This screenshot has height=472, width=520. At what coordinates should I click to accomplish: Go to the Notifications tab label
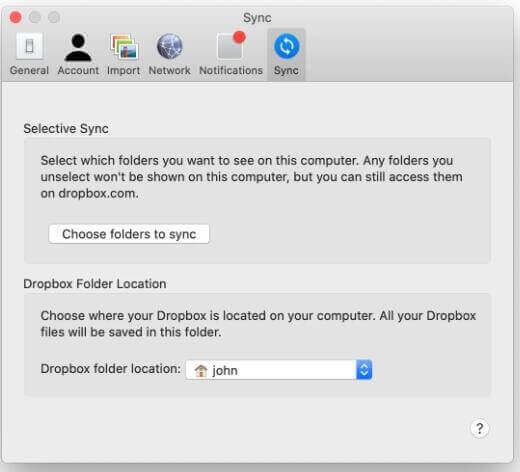231,71
